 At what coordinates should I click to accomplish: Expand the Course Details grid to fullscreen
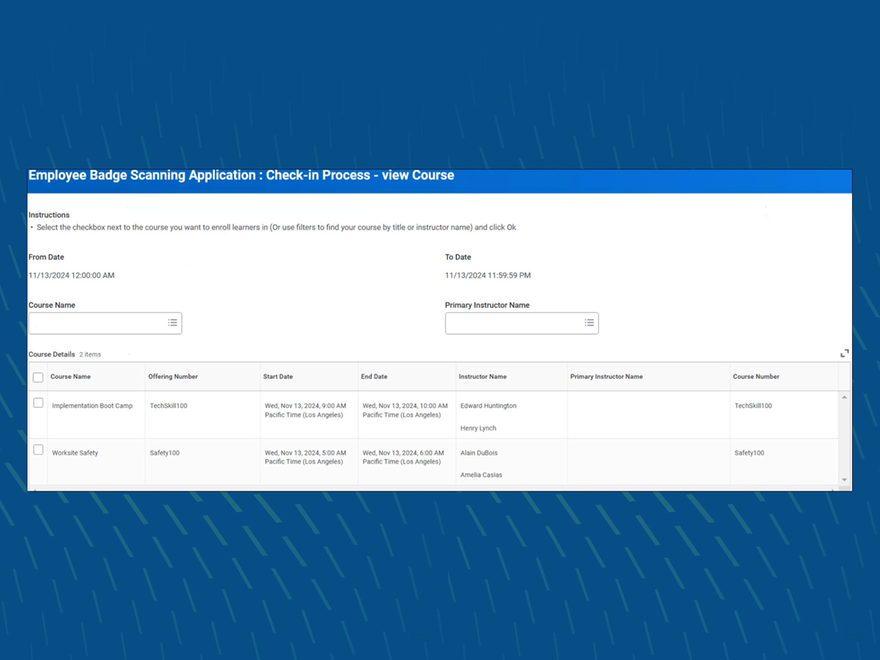844,353
